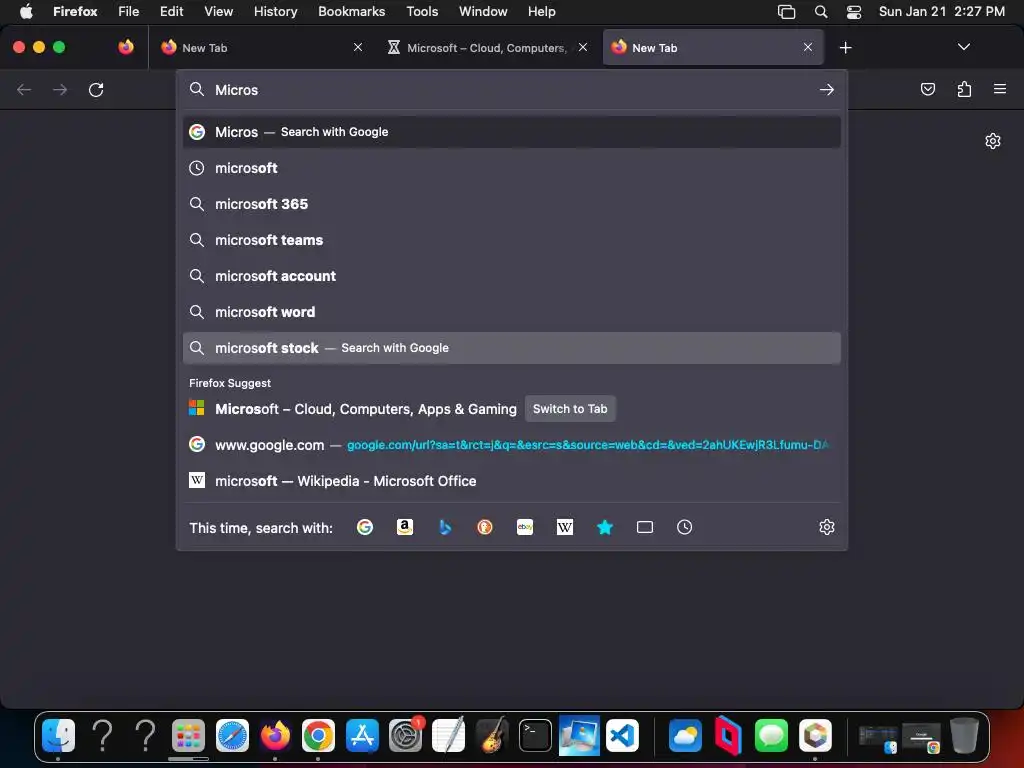The image size is (1024, 768).
Task: Go back to the previous page
Action: [x=24, y=89]
